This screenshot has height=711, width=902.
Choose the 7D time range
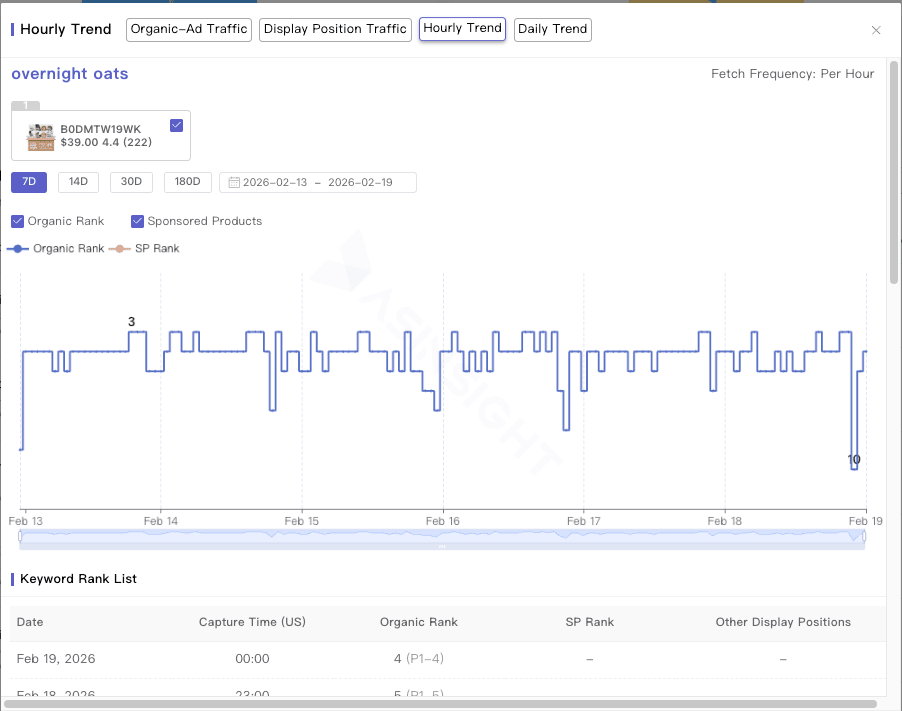29,182
